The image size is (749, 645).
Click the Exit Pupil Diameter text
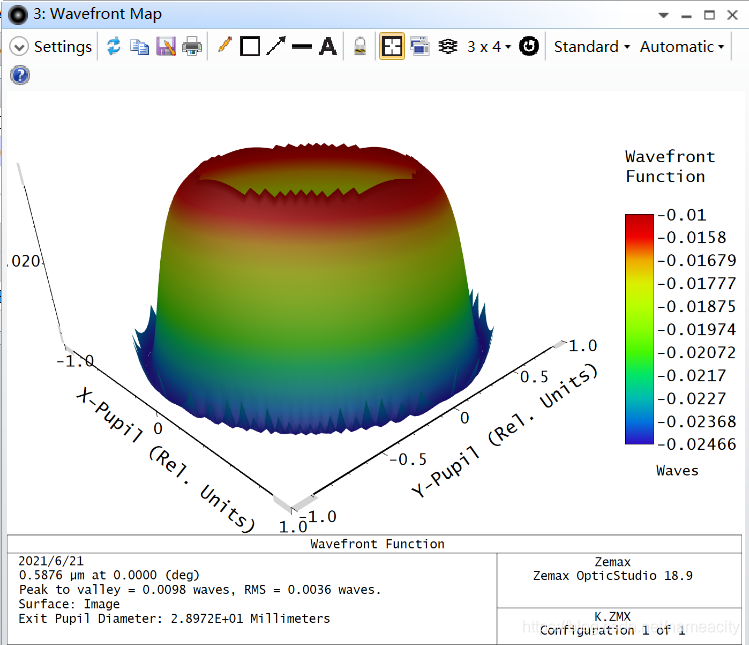coord(174,619)
